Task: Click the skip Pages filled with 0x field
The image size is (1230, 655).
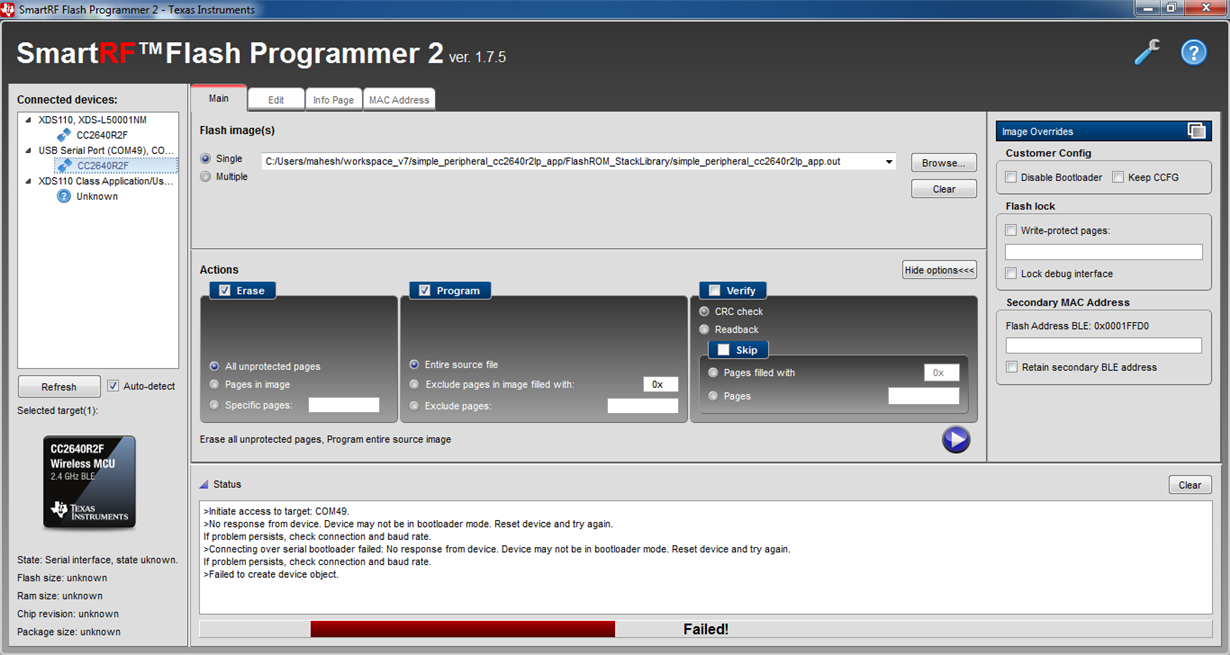Action: click(x=941, y=372)
